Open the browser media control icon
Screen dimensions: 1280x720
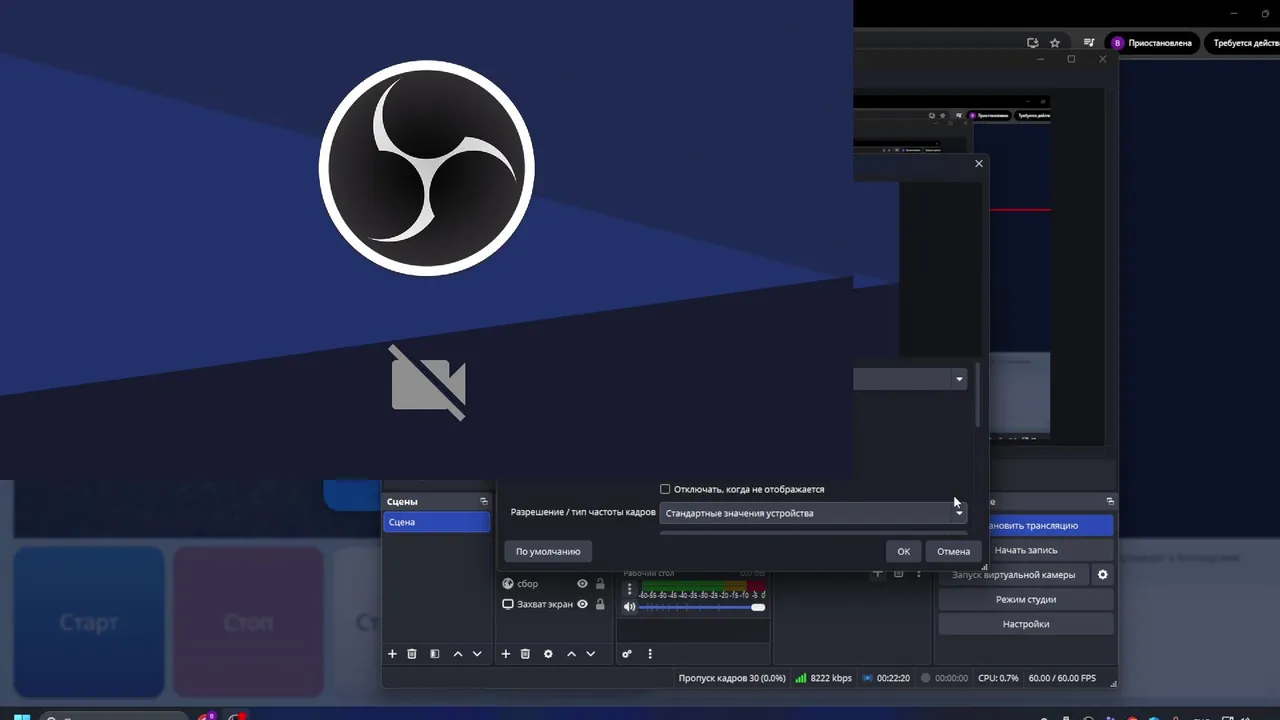[1089, 43]
